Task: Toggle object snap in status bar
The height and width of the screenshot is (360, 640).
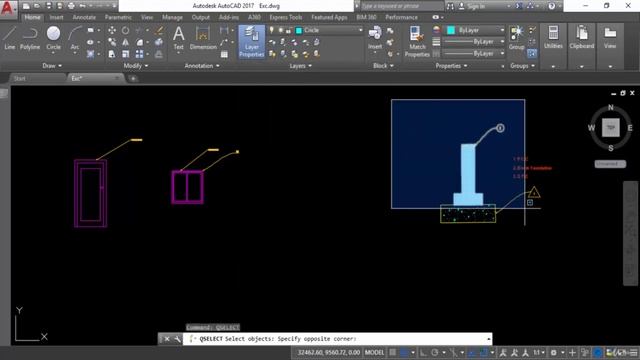Action: pos(484,352)
